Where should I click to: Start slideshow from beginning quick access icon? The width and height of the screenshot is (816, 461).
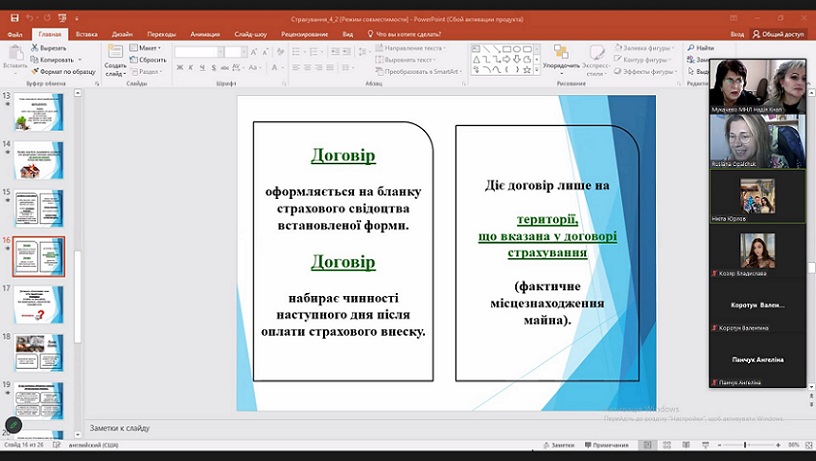(62, 18)
